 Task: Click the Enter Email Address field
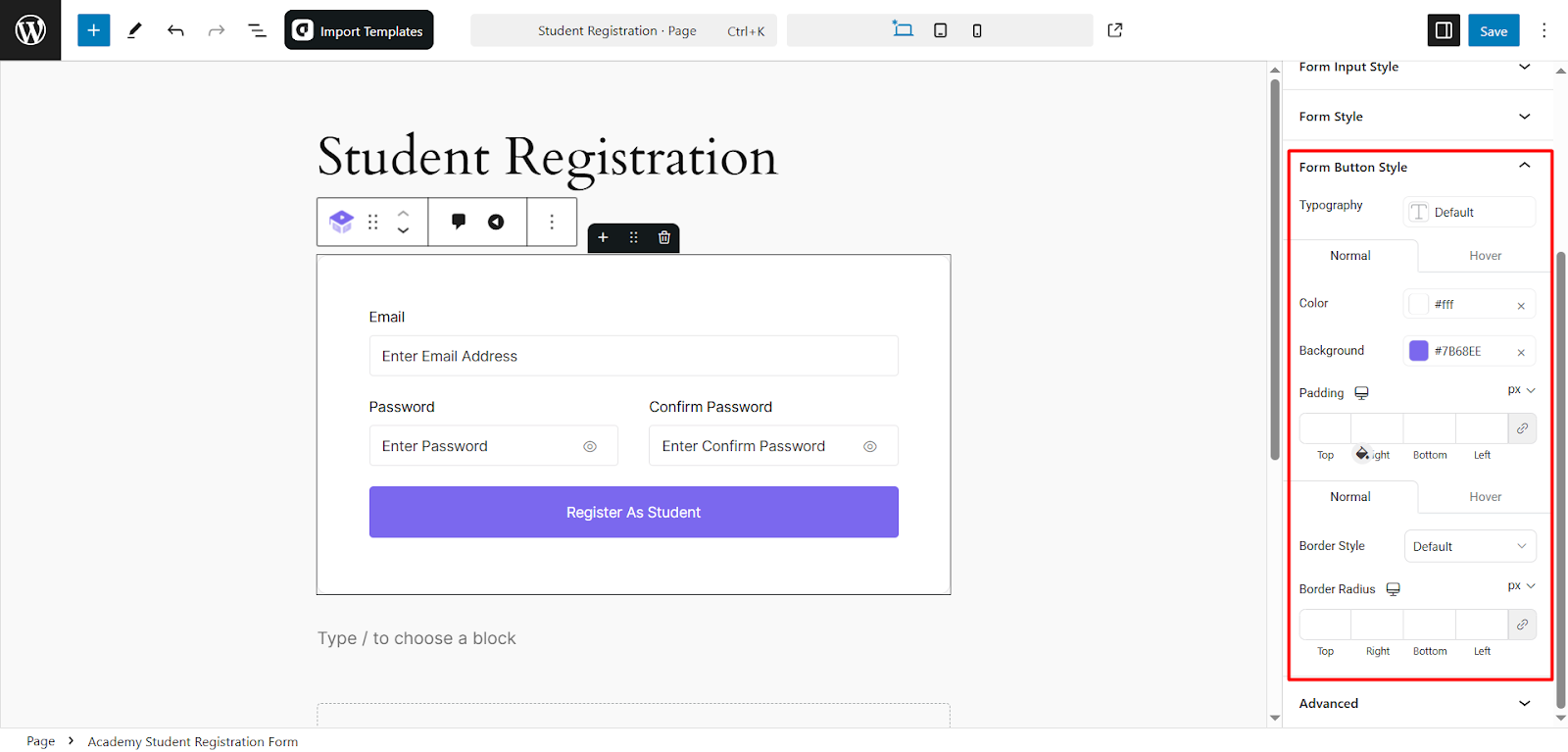pos(633,356)
